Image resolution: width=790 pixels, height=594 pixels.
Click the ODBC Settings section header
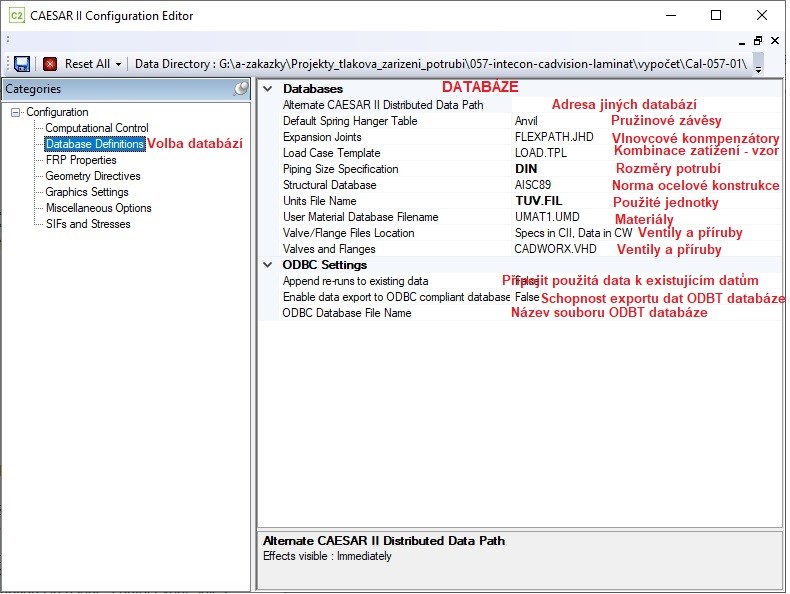coord(324,265)
